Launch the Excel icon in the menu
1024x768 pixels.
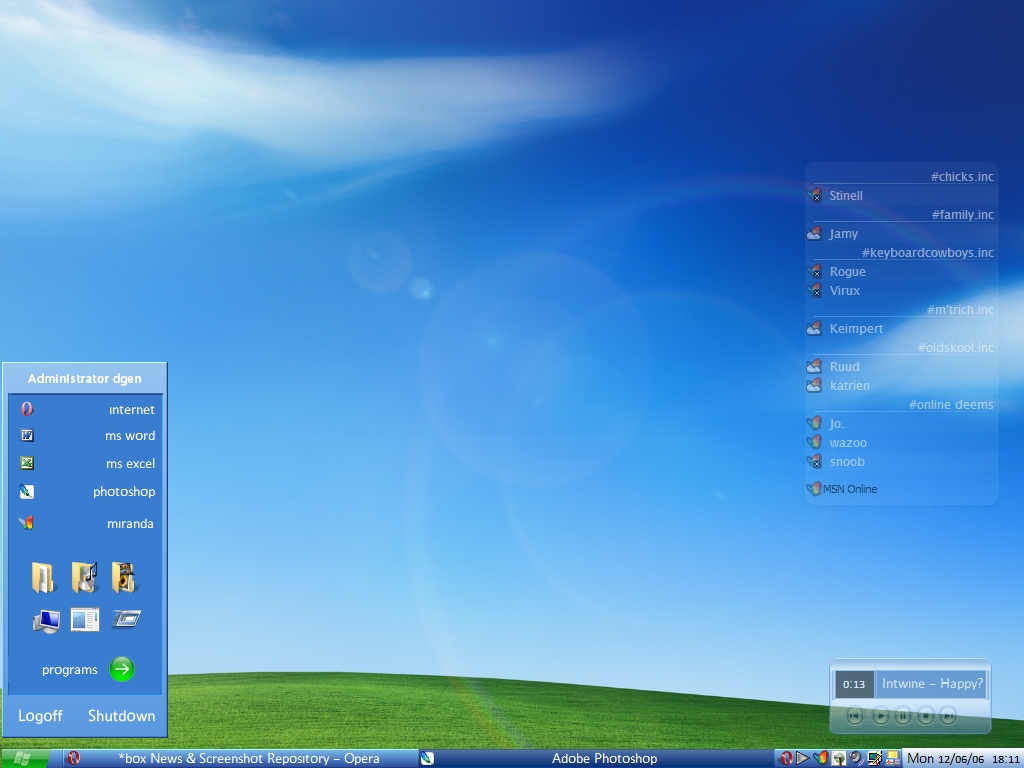pyautogui.click(x=27, y=463)
